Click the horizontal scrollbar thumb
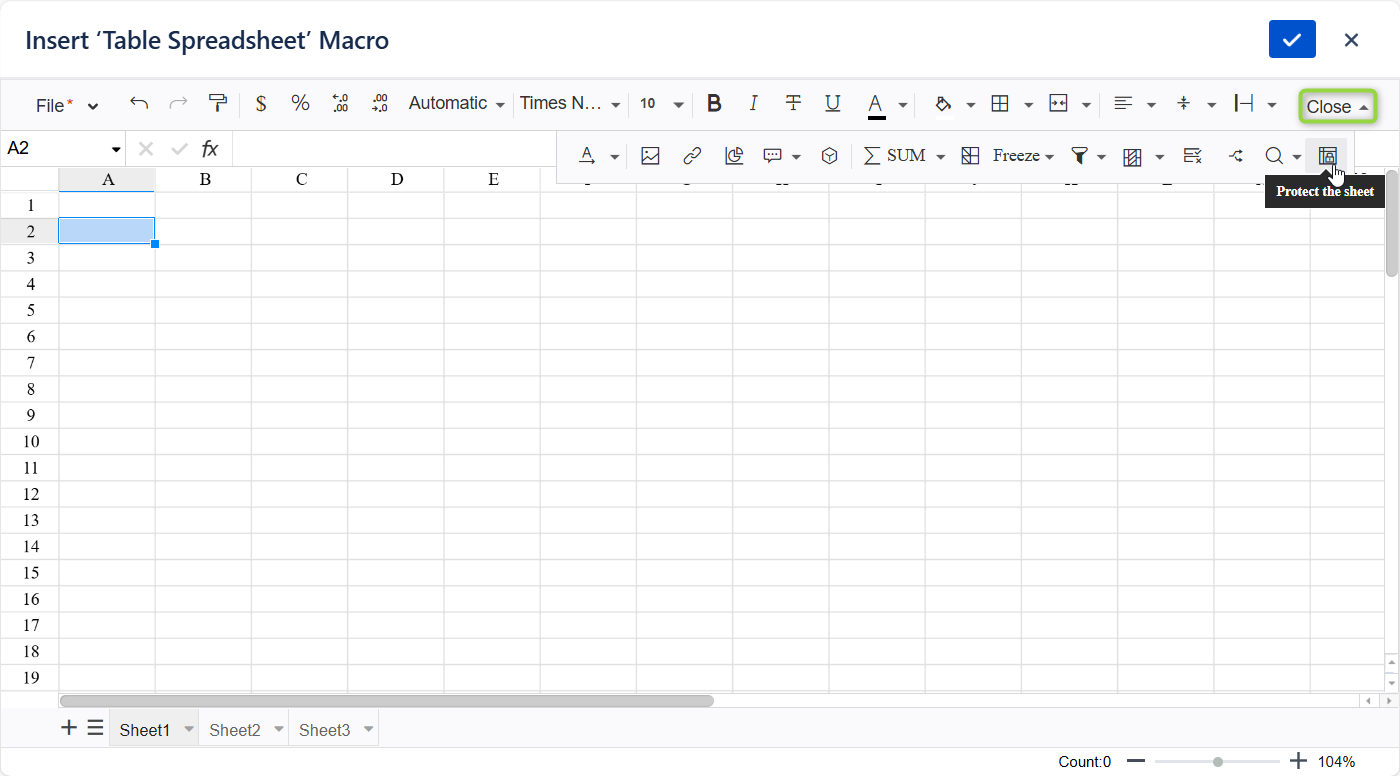The height and width of the screenshot is (776, 1400). tap(387, 701)
